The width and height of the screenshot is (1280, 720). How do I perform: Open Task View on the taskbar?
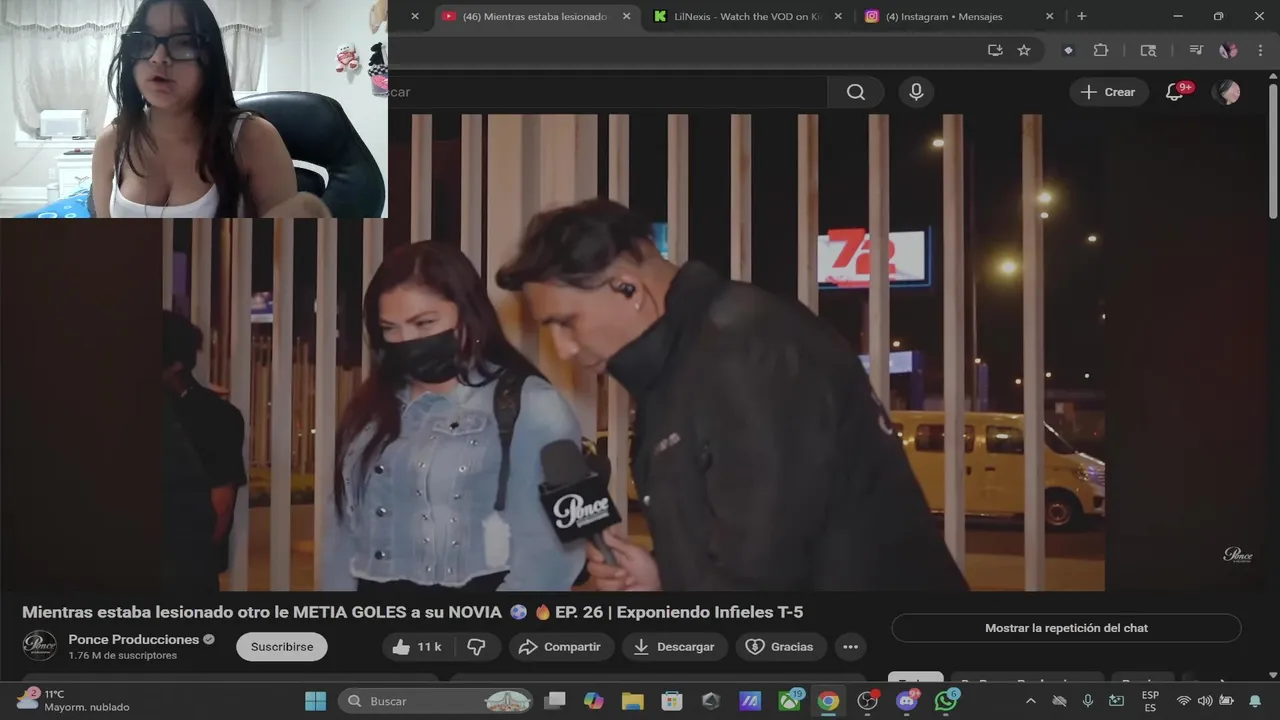[555, 701]
